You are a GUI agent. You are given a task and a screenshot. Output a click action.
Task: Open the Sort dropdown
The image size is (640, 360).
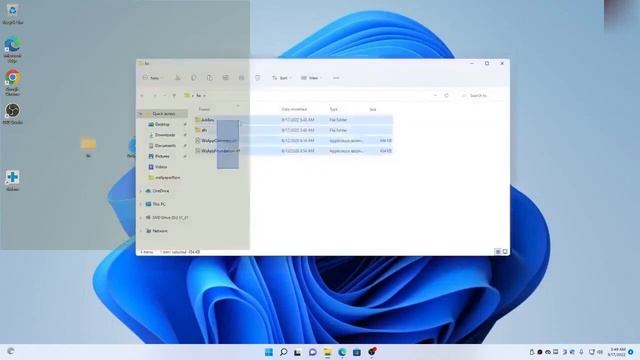tap(281, 78)
